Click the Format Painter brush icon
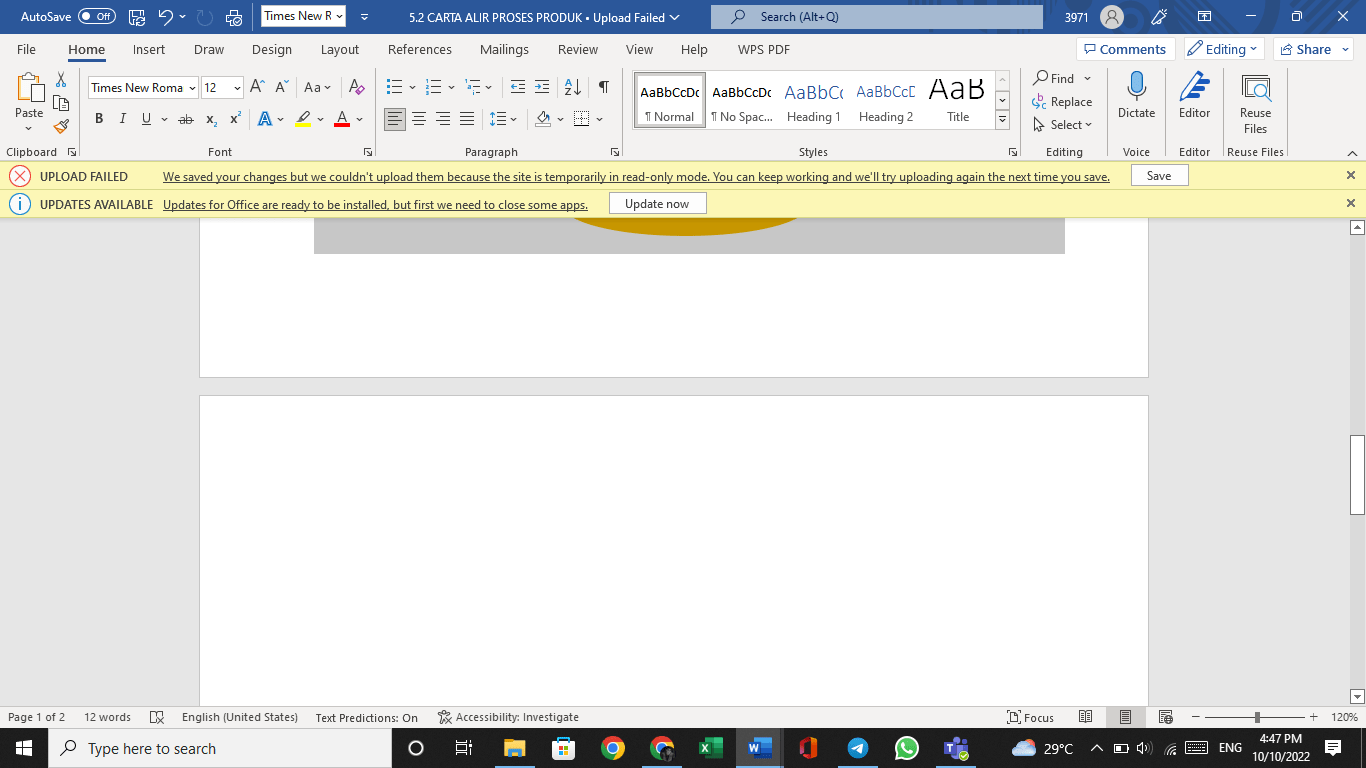This screenshot has width=1366, height=768. click(61, 126)
